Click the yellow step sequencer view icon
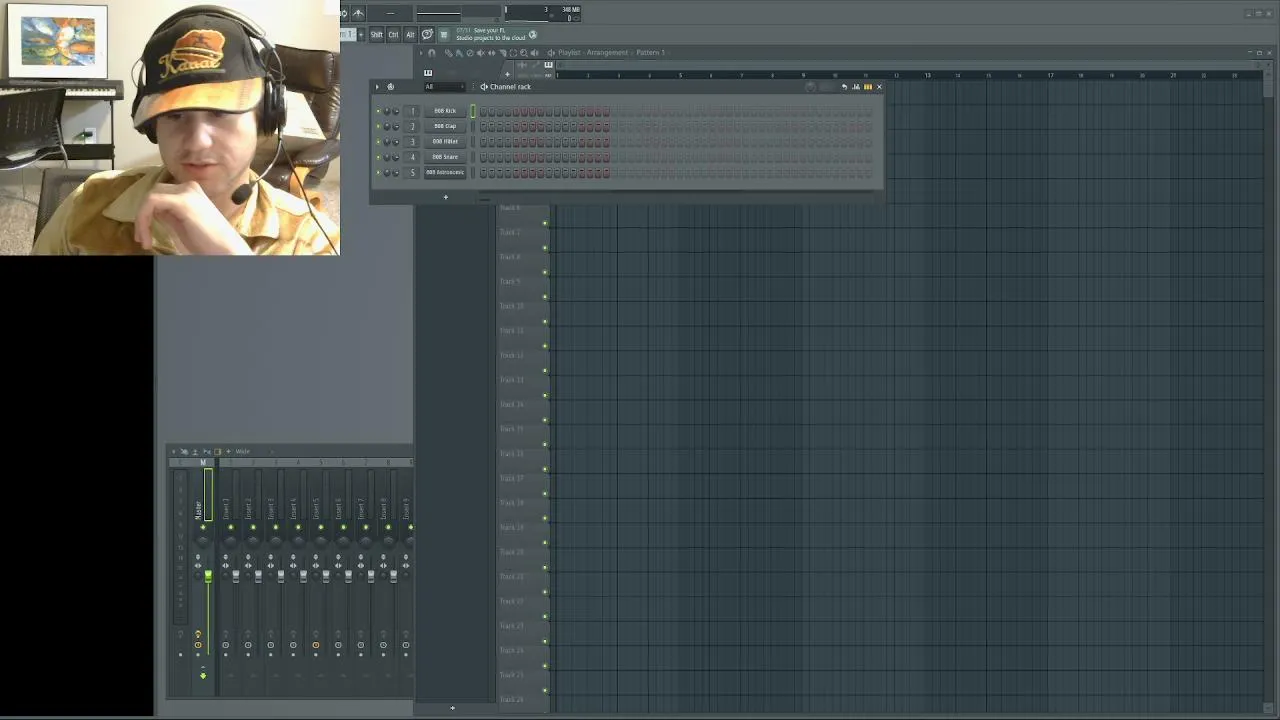Viewport: 1280px width, 720px height. pyautogui.click(x=867, y=87)
